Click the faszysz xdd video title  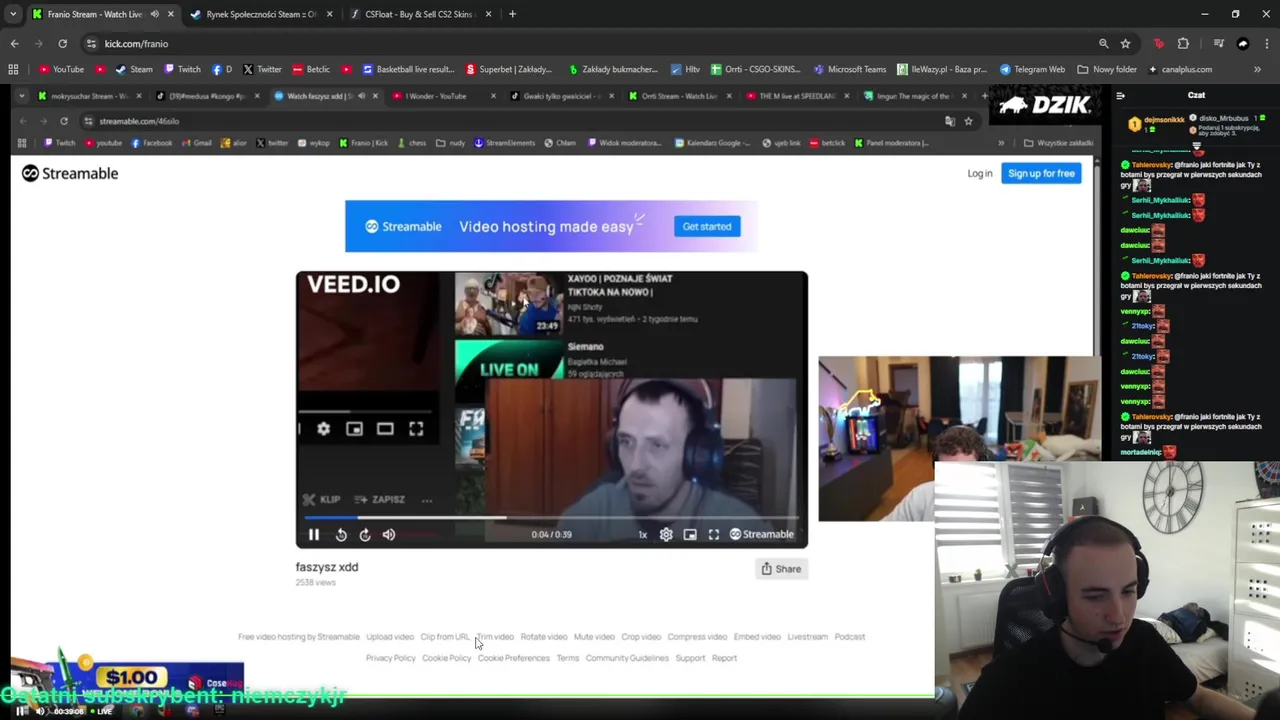(x=327, y=567)
